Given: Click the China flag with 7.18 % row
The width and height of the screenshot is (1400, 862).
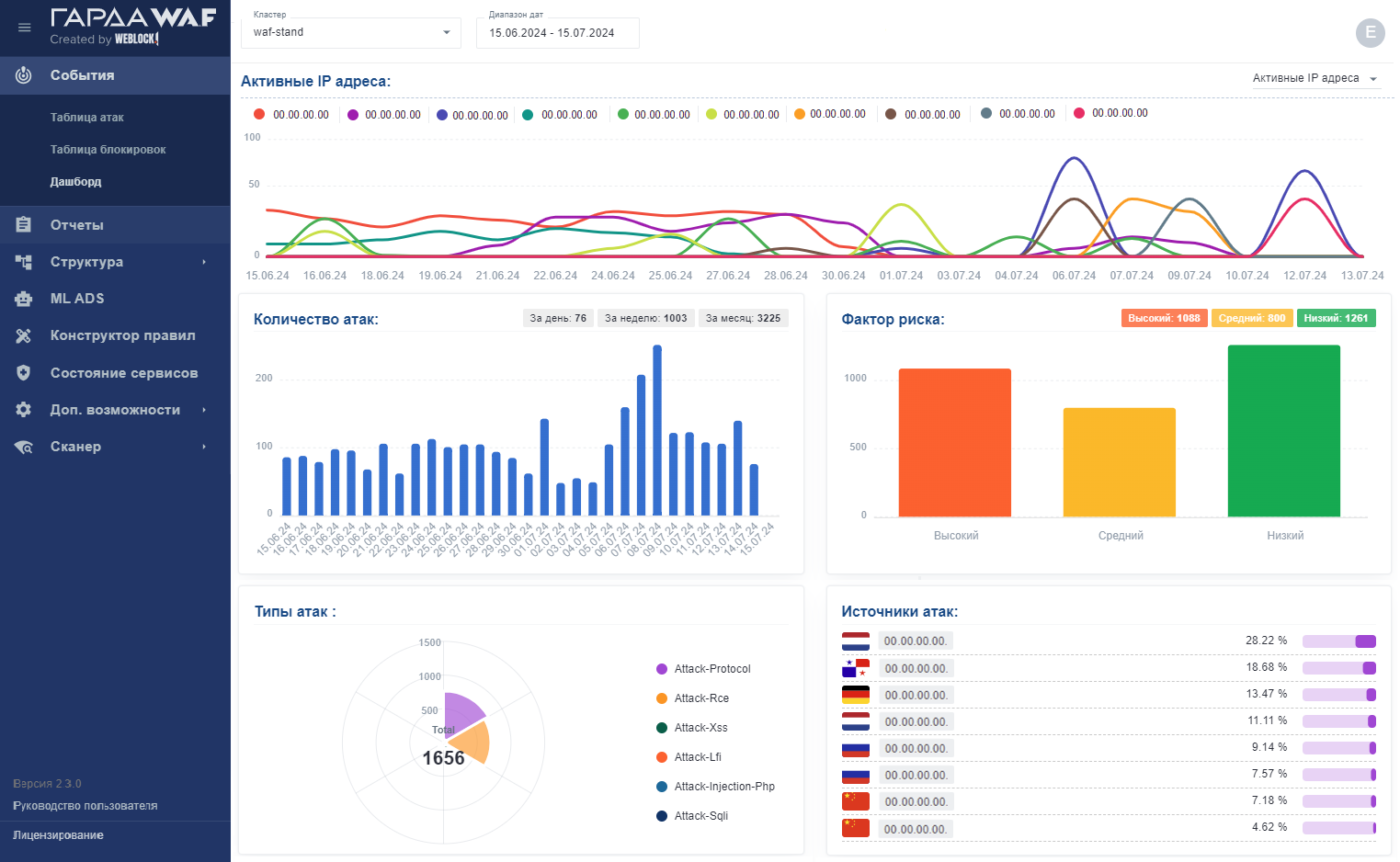Looking at the screenshot, I should [855, 801].
